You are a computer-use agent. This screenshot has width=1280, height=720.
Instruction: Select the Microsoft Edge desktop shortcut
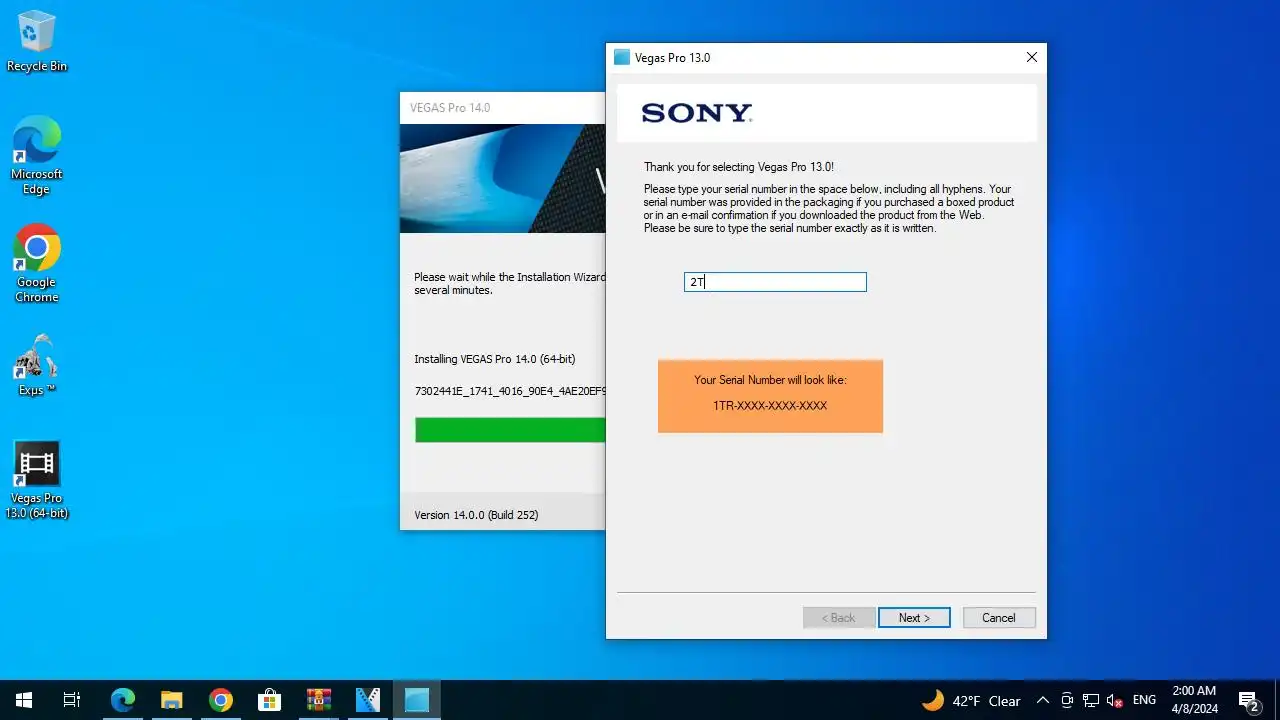point(37,155)
